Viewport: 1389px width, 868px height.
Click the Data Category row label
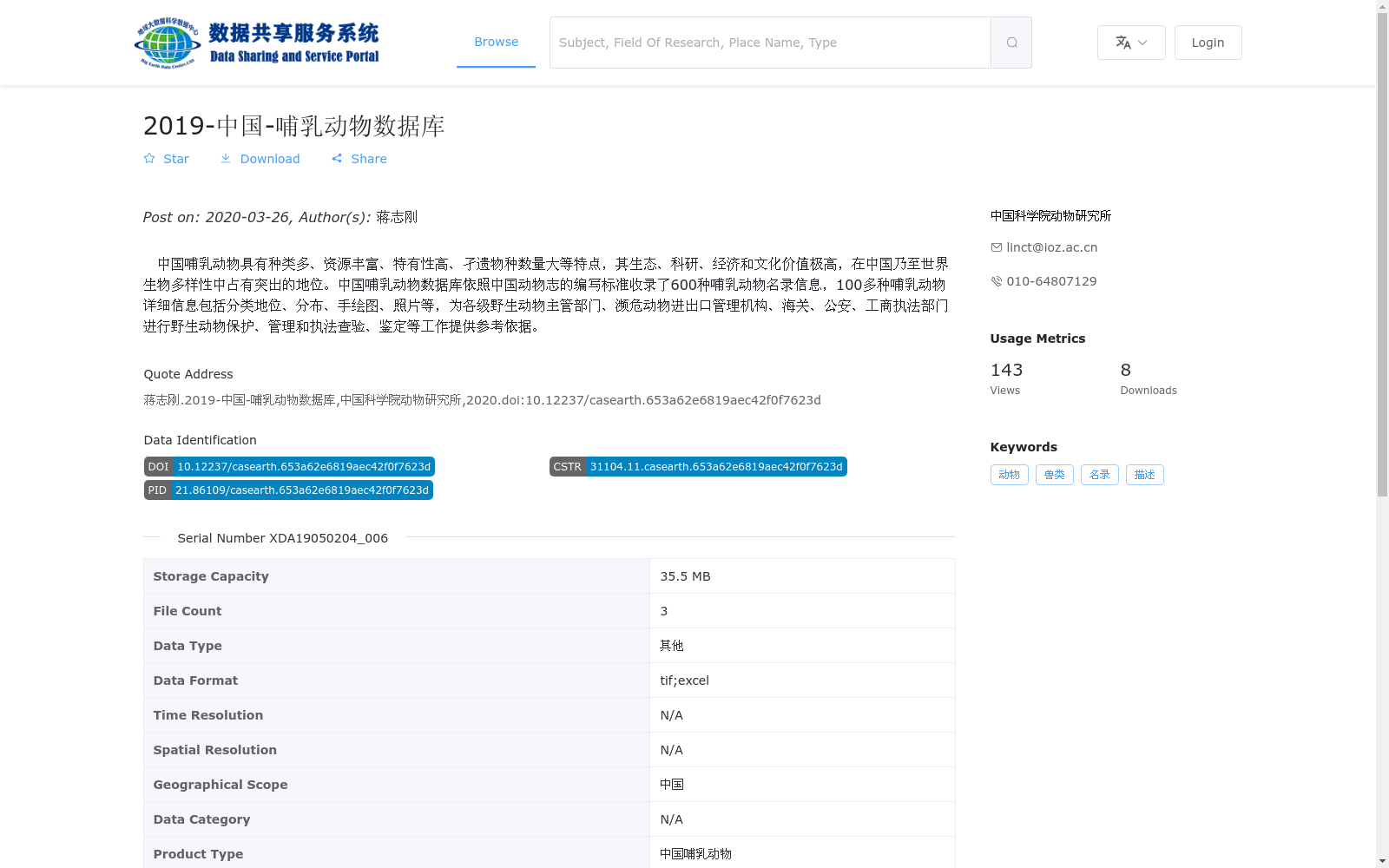pos(201,819)
